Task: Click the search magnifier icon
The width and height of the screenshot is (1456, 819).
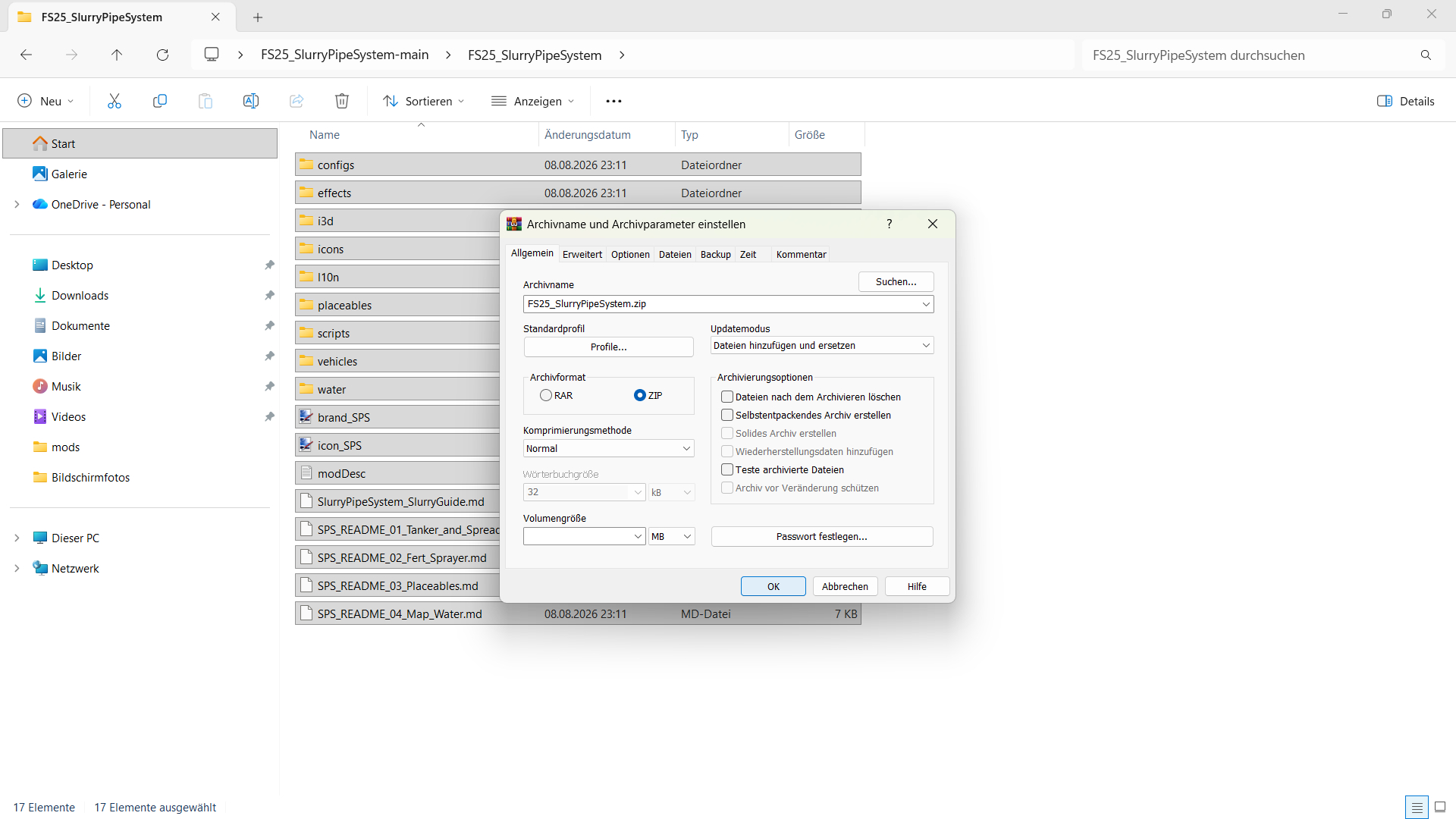Action: coord(1426,55)
